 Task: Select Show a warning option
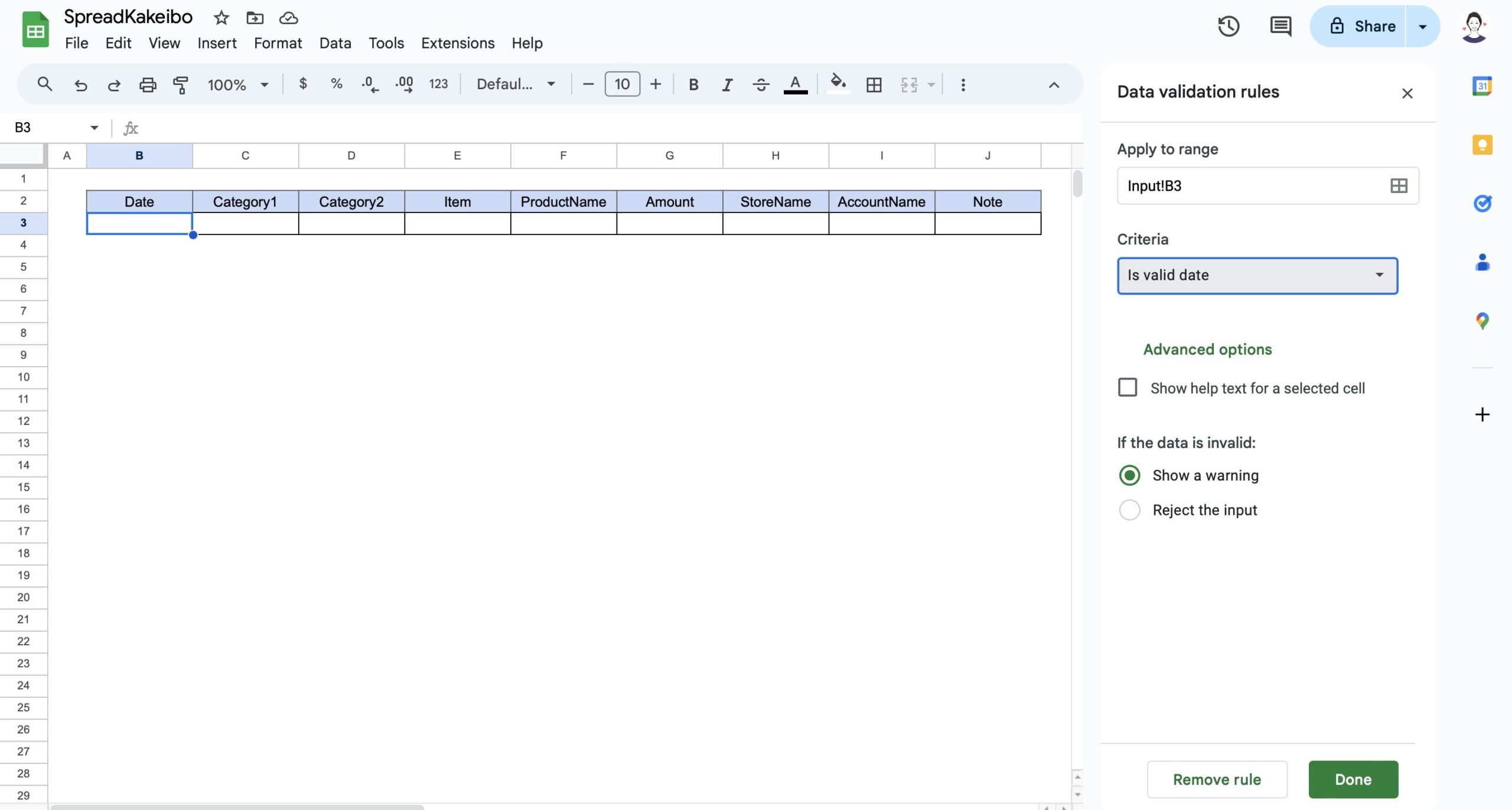1129,475
